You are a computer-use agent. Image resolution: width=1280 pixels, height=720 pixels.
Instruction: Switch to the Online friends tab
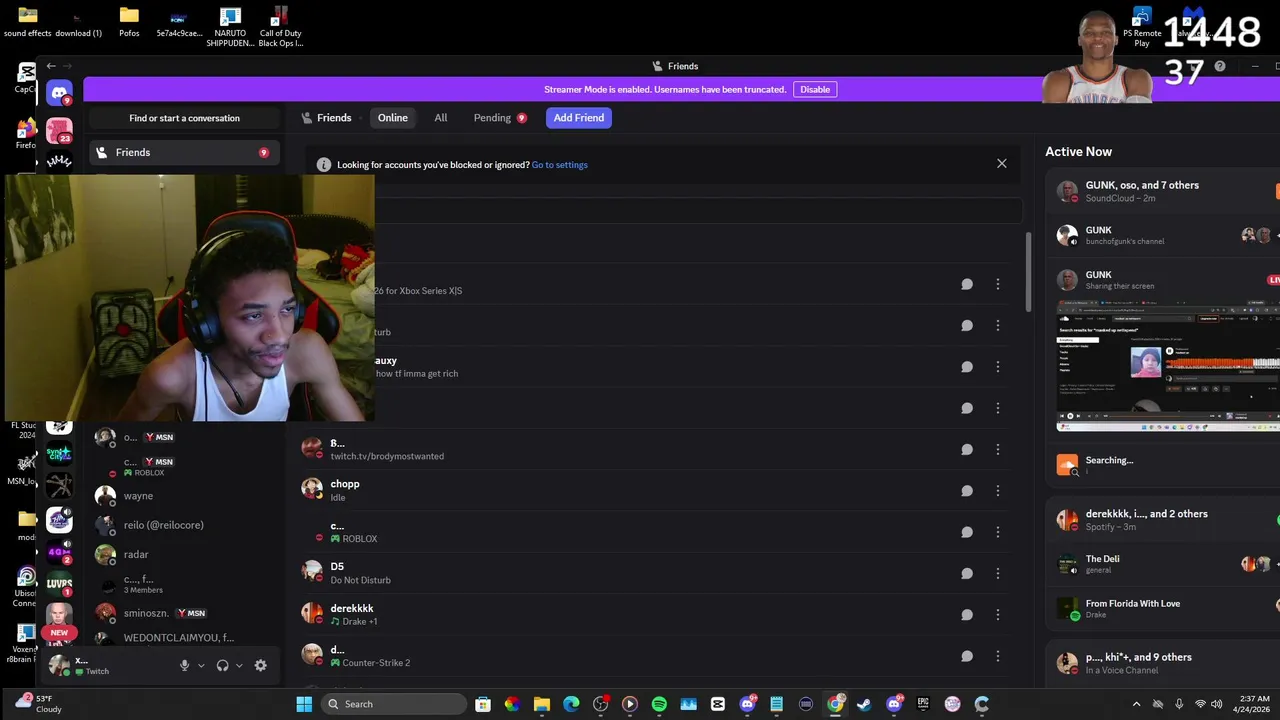(392, 118)
